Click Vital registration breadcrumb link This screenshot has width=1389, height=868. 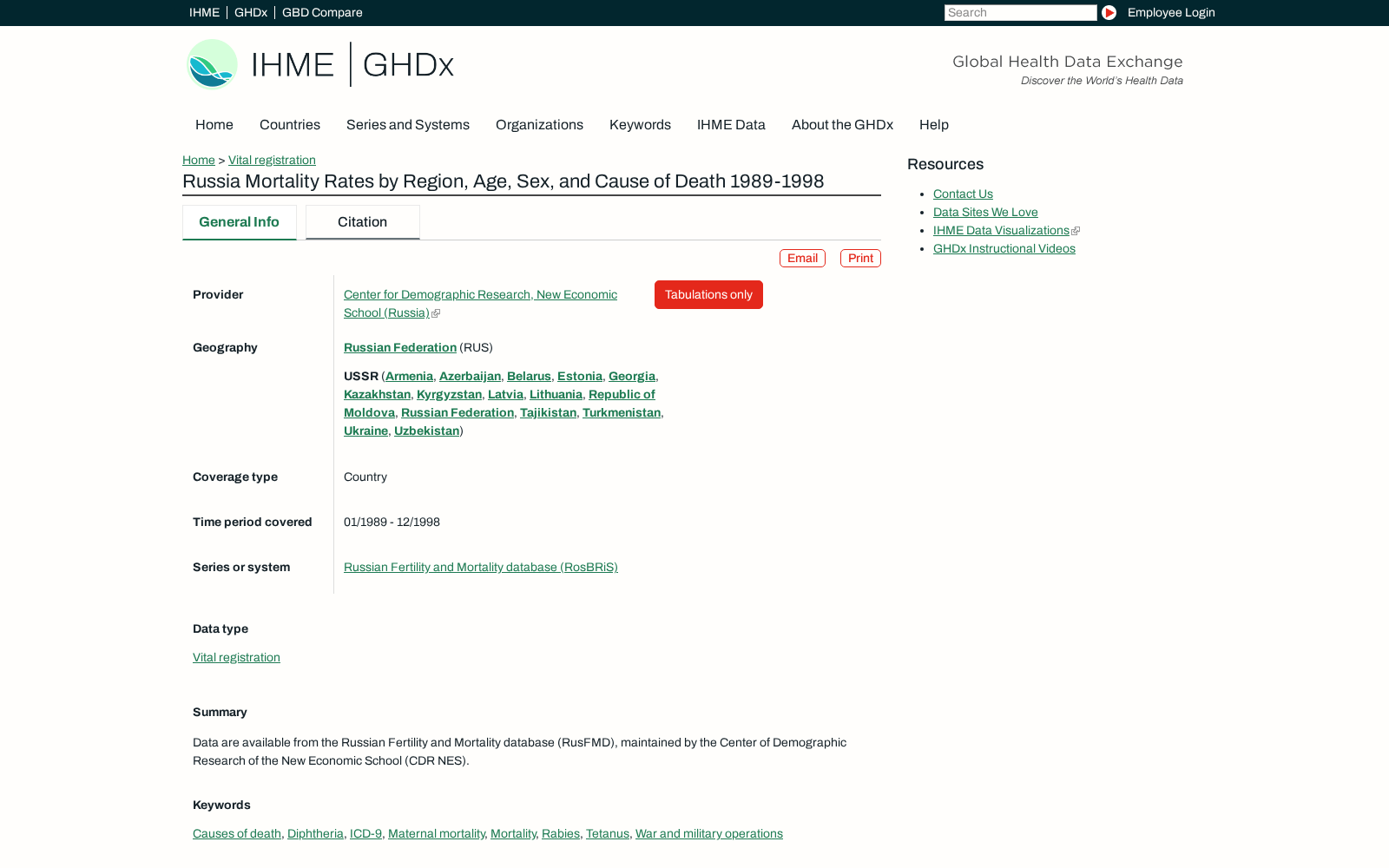[272, 161]
